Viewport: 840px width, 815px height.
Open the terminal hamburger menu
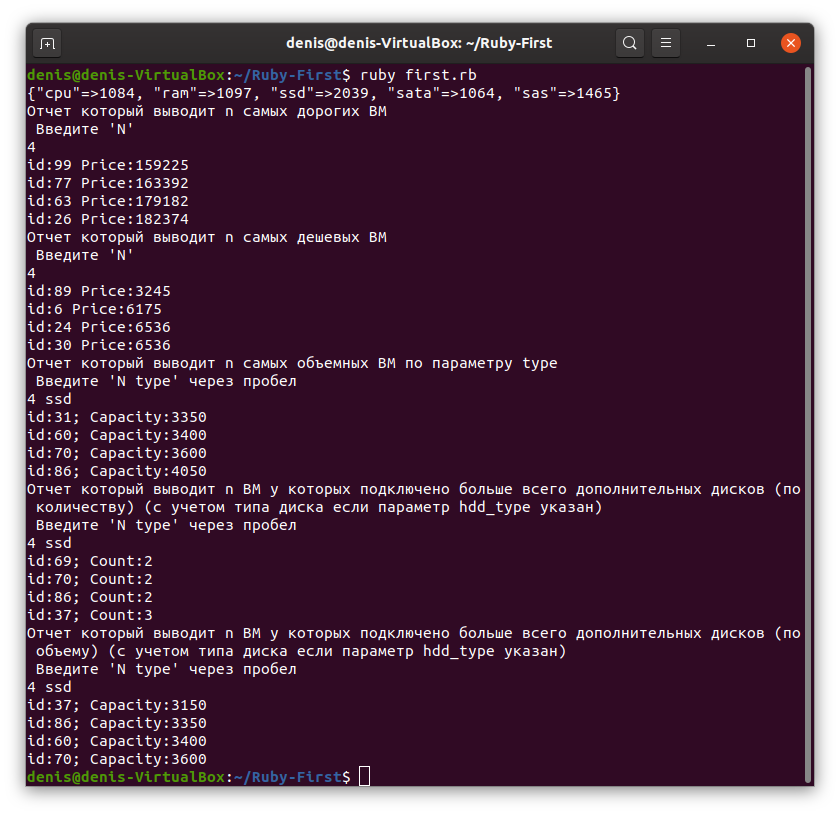[665, 43]
